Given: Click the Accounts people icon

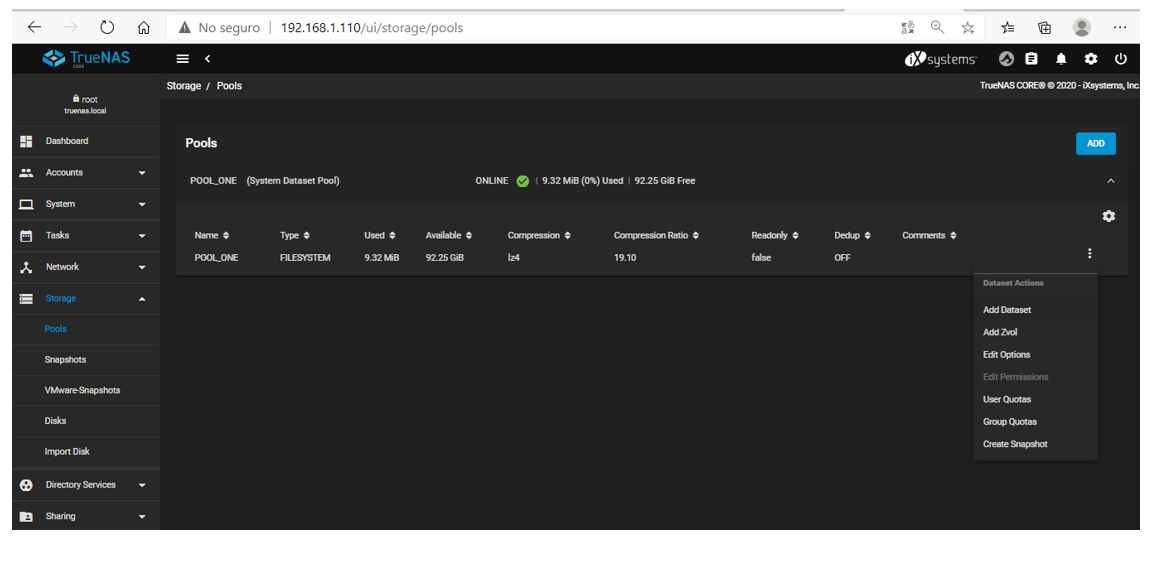Looking at the screenshot, I should pos(26,173).
